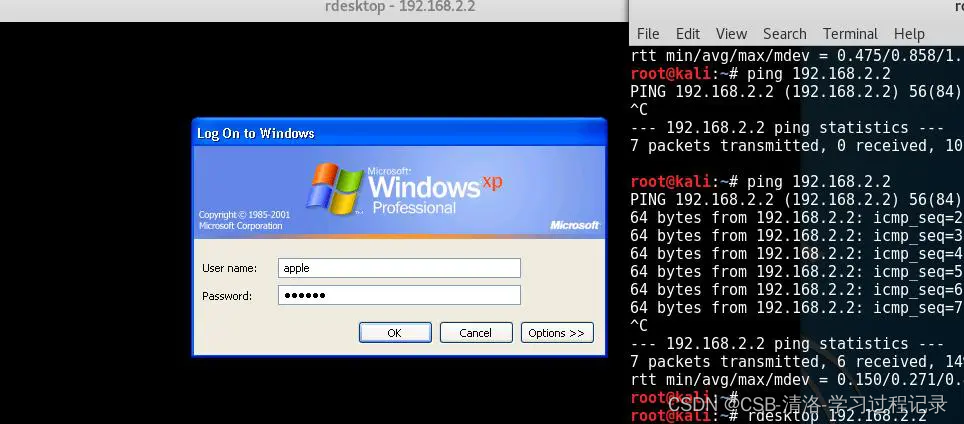Click the "7 packets transmitted, 6 received" line

coord(797,361)
